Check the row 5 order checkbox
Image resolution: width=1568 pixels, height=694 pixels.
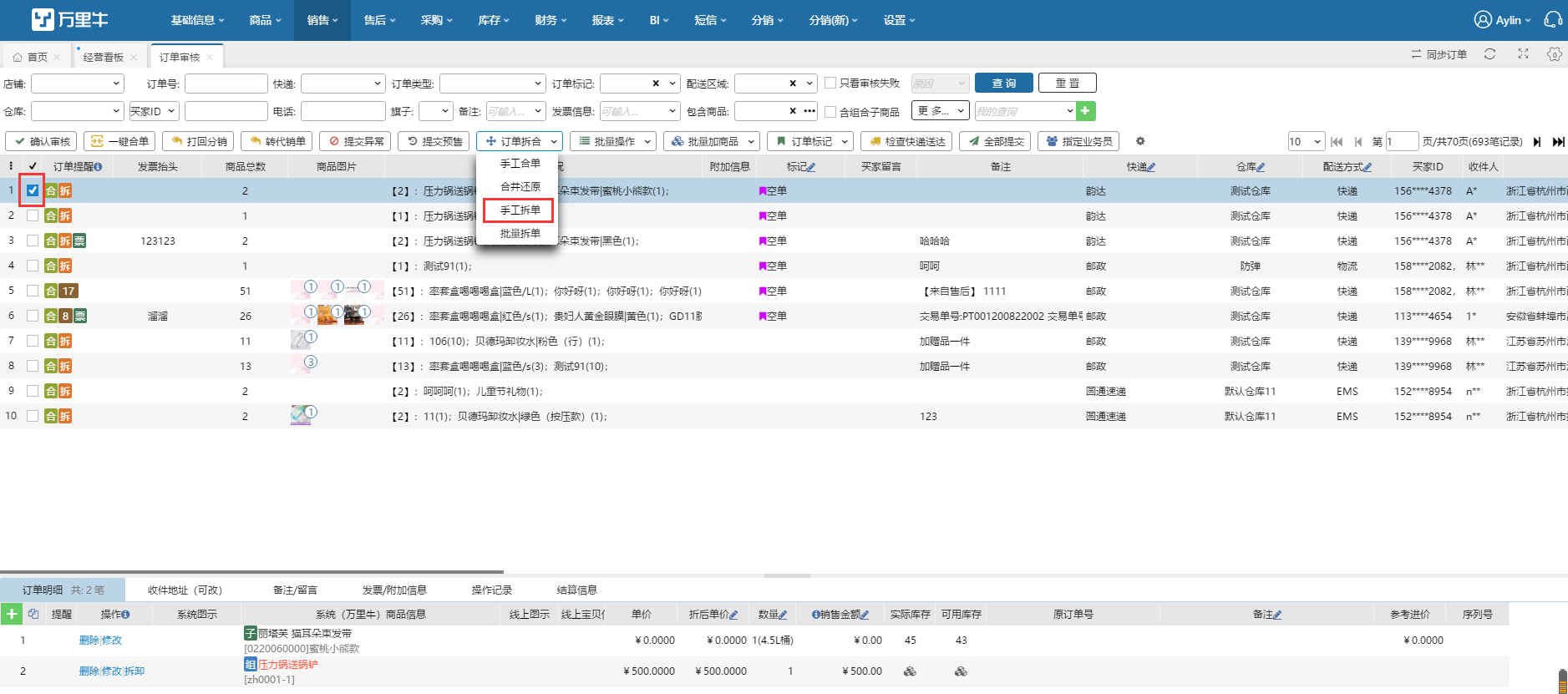33,291
